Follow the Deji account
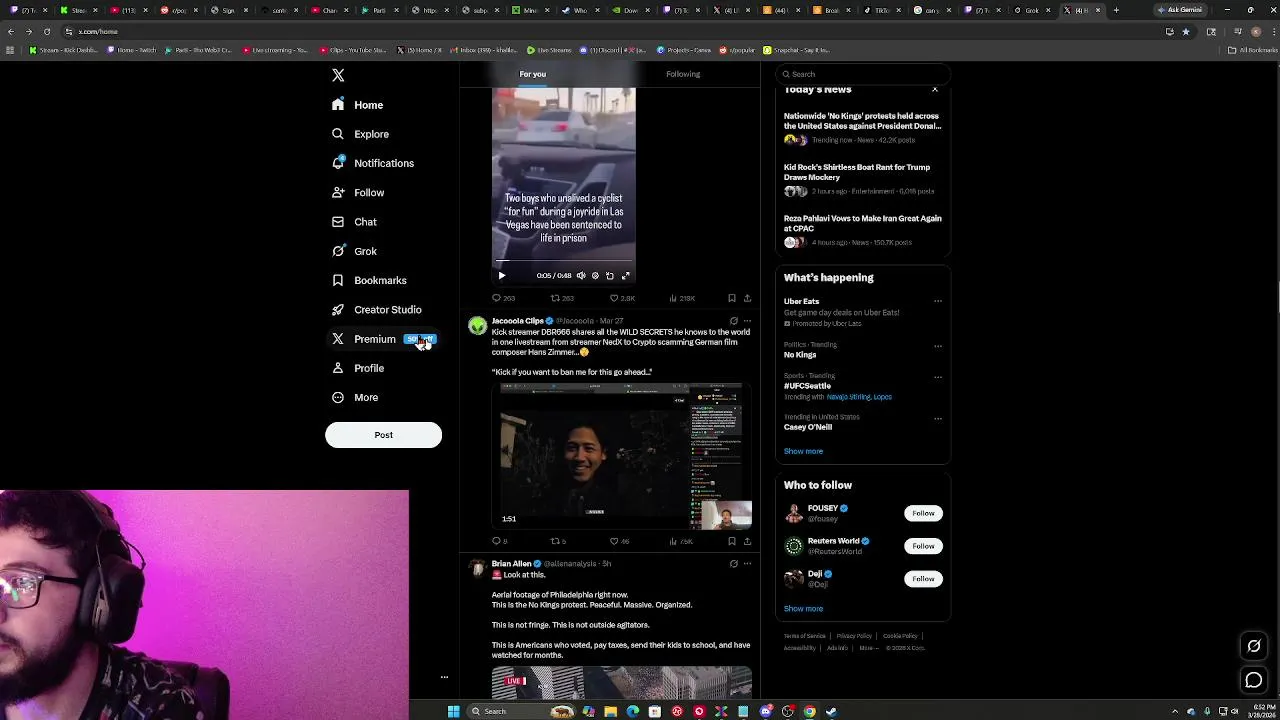The height and width of the screenshot is (720, 1280). [x=923, y=579]
